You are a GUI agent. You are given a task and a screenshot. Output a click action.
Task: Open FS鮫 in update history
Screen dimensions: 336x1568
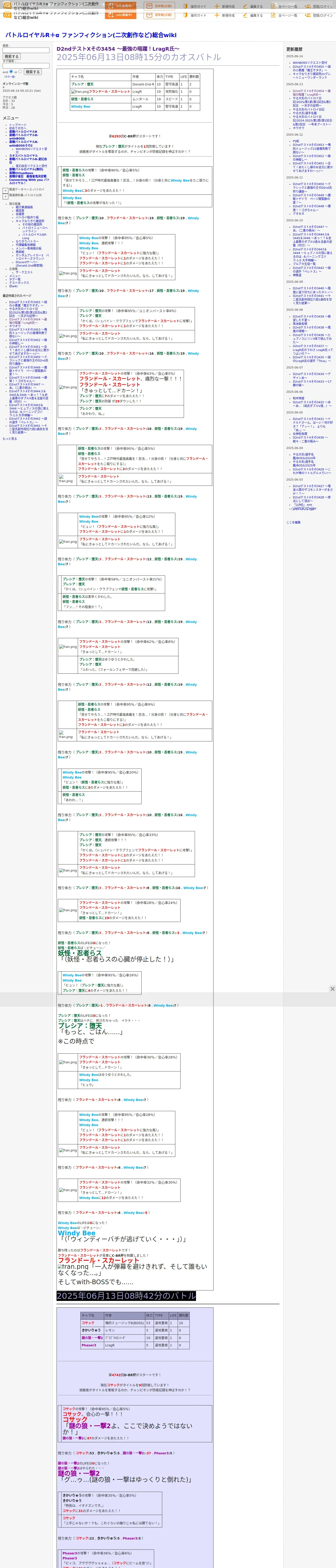click(296, 141)
